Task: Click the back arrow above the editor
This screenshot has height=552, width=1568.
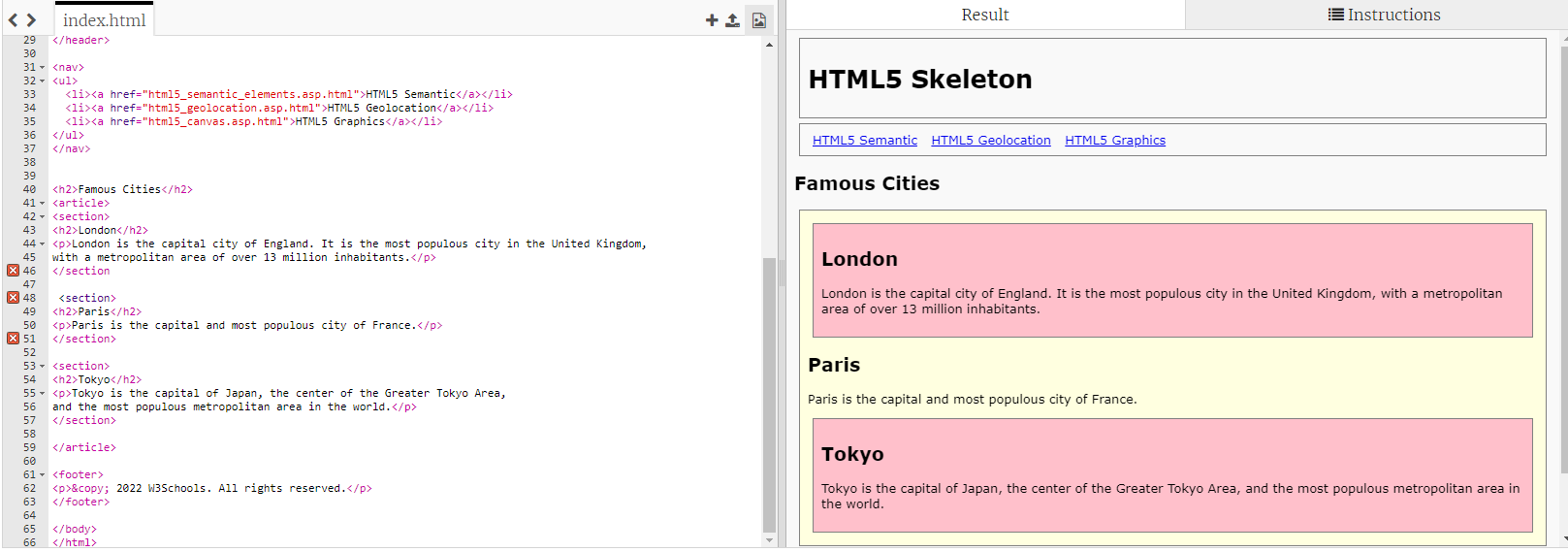Action: click(x=13, y=19)
